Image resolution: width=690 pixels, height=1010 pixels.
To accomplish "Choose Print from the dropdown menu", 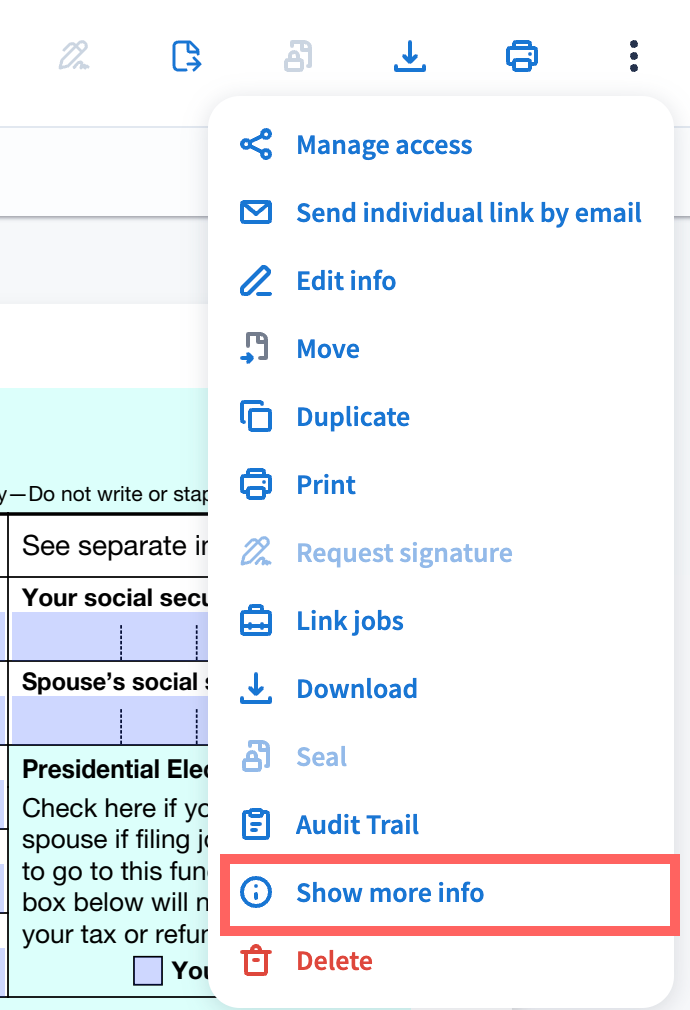I will [326, 485].
